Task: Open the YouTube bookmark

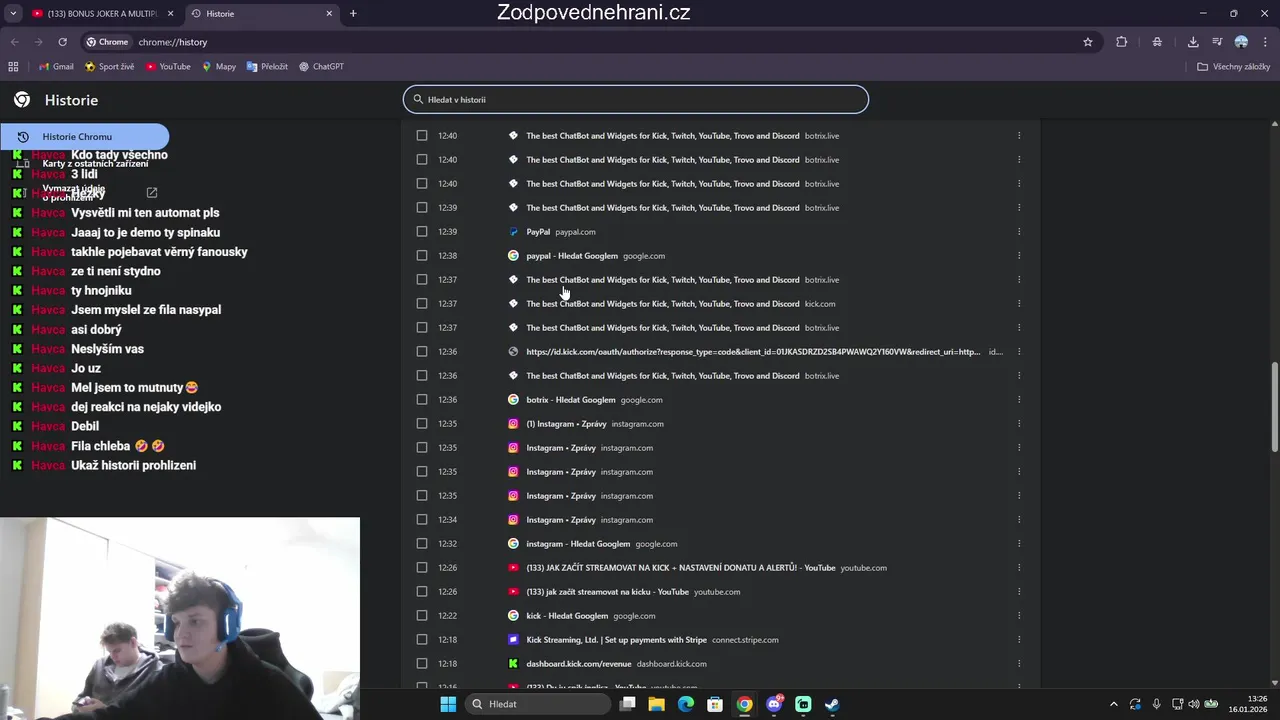Action: click(168, 67)
